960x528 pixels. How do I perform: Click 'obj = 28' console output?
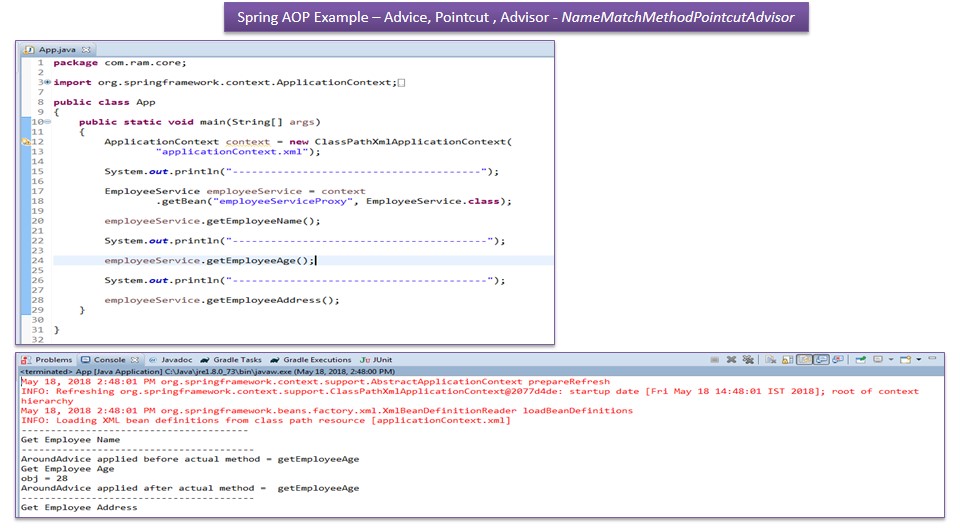tap(44, 478)
